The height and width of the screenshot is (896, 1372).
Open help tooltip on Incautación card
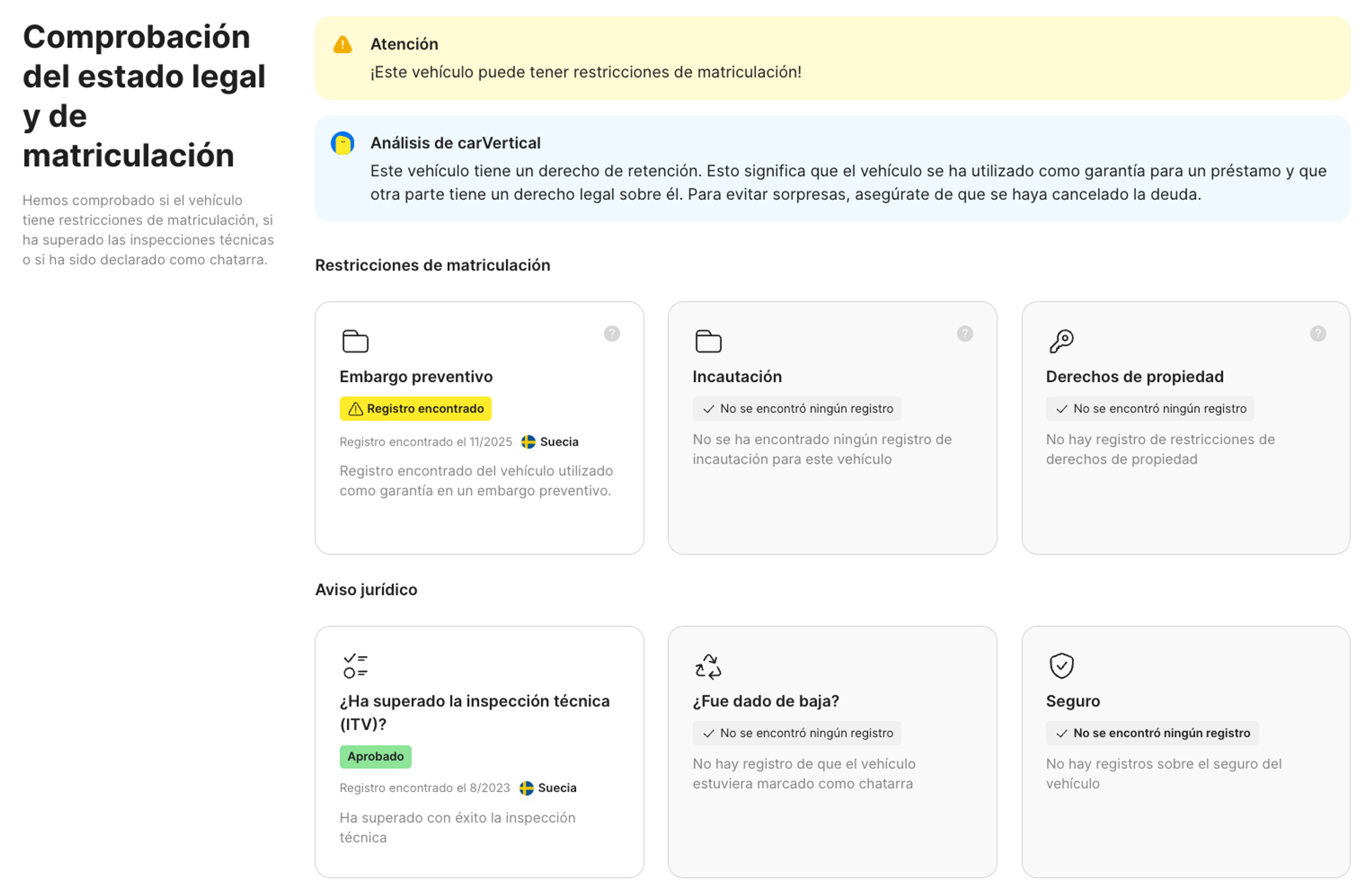(x=965, y=333)
